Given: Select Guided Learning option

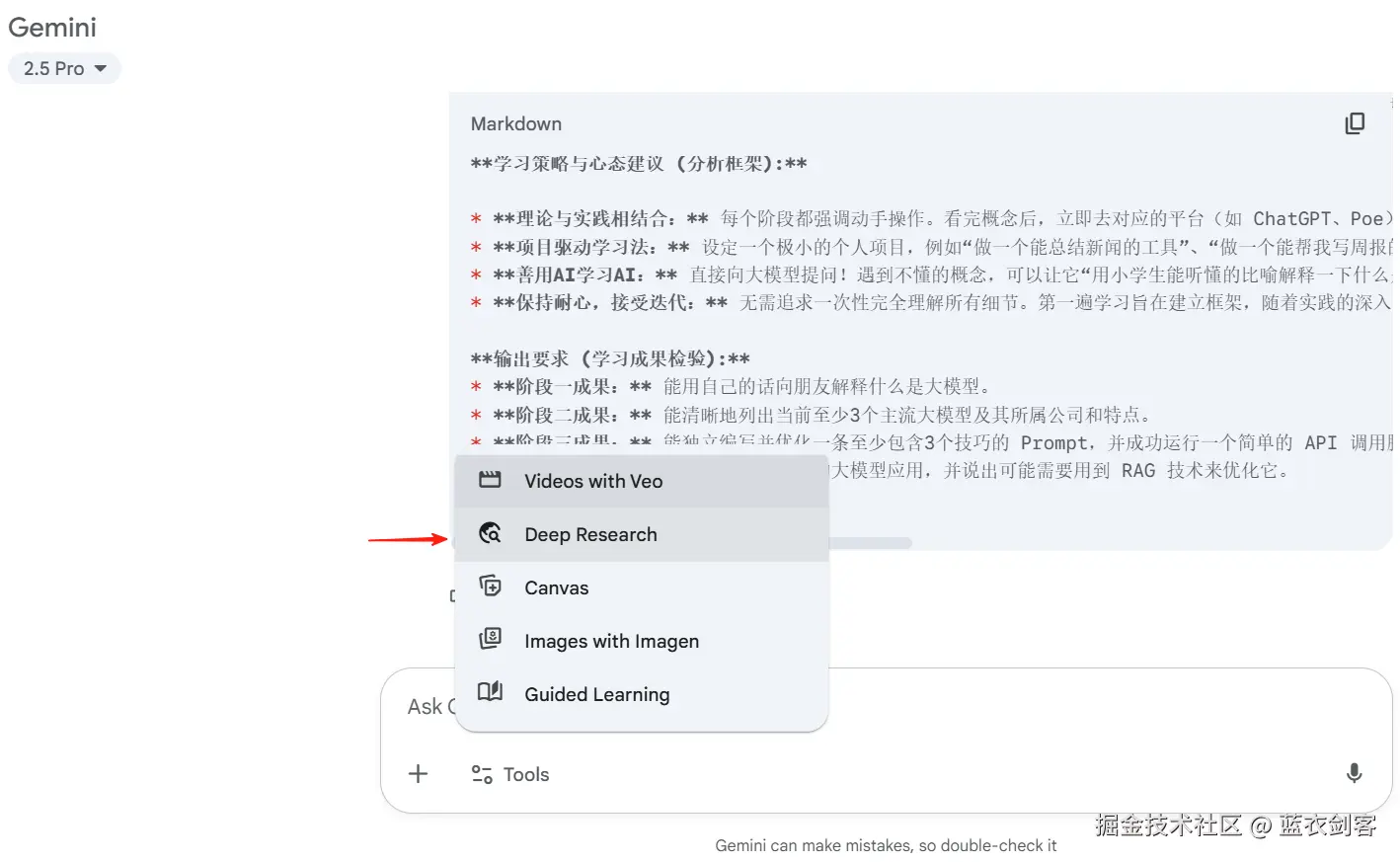Looking at the screenshot, I should 642,694.
